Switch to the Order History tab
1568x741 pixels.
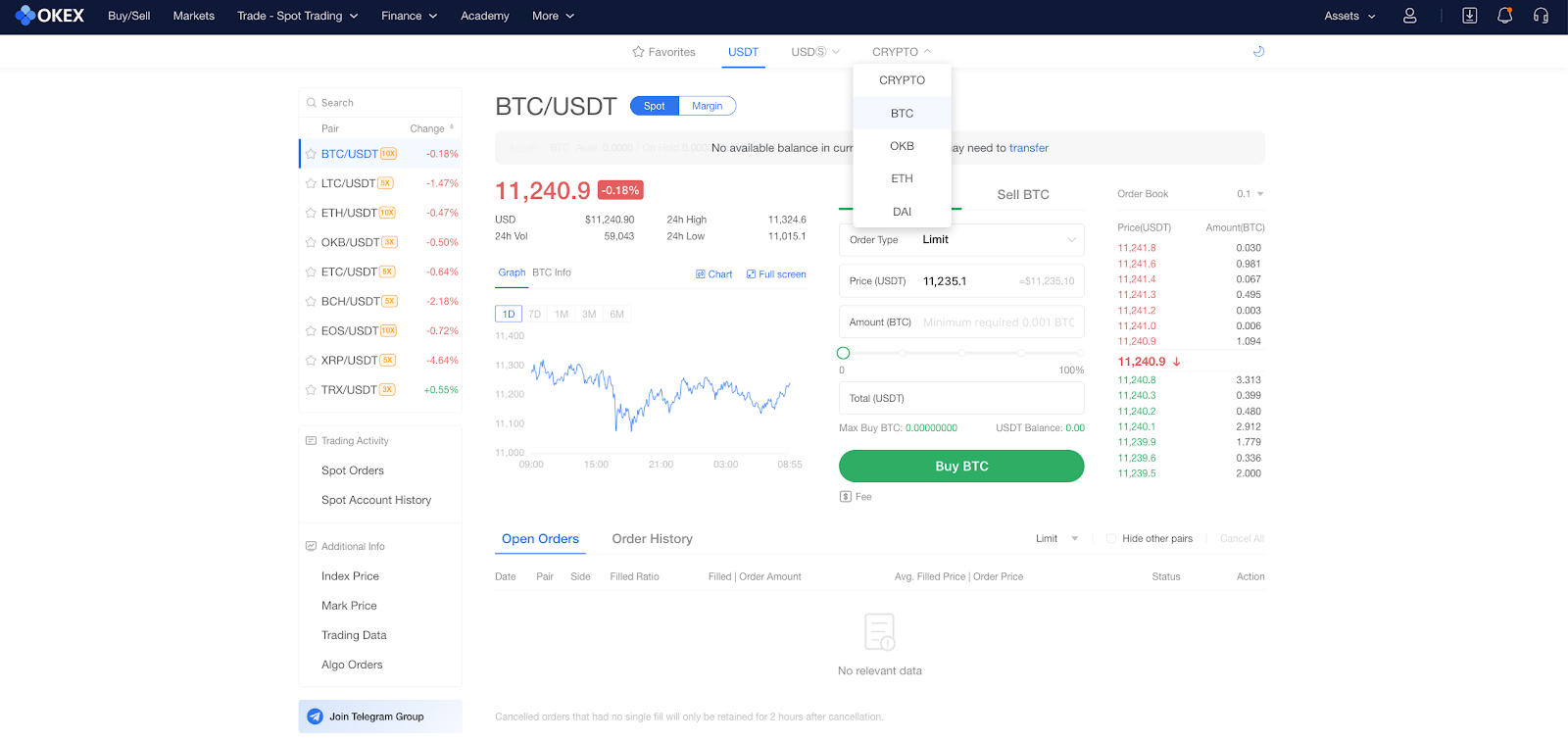652,539
